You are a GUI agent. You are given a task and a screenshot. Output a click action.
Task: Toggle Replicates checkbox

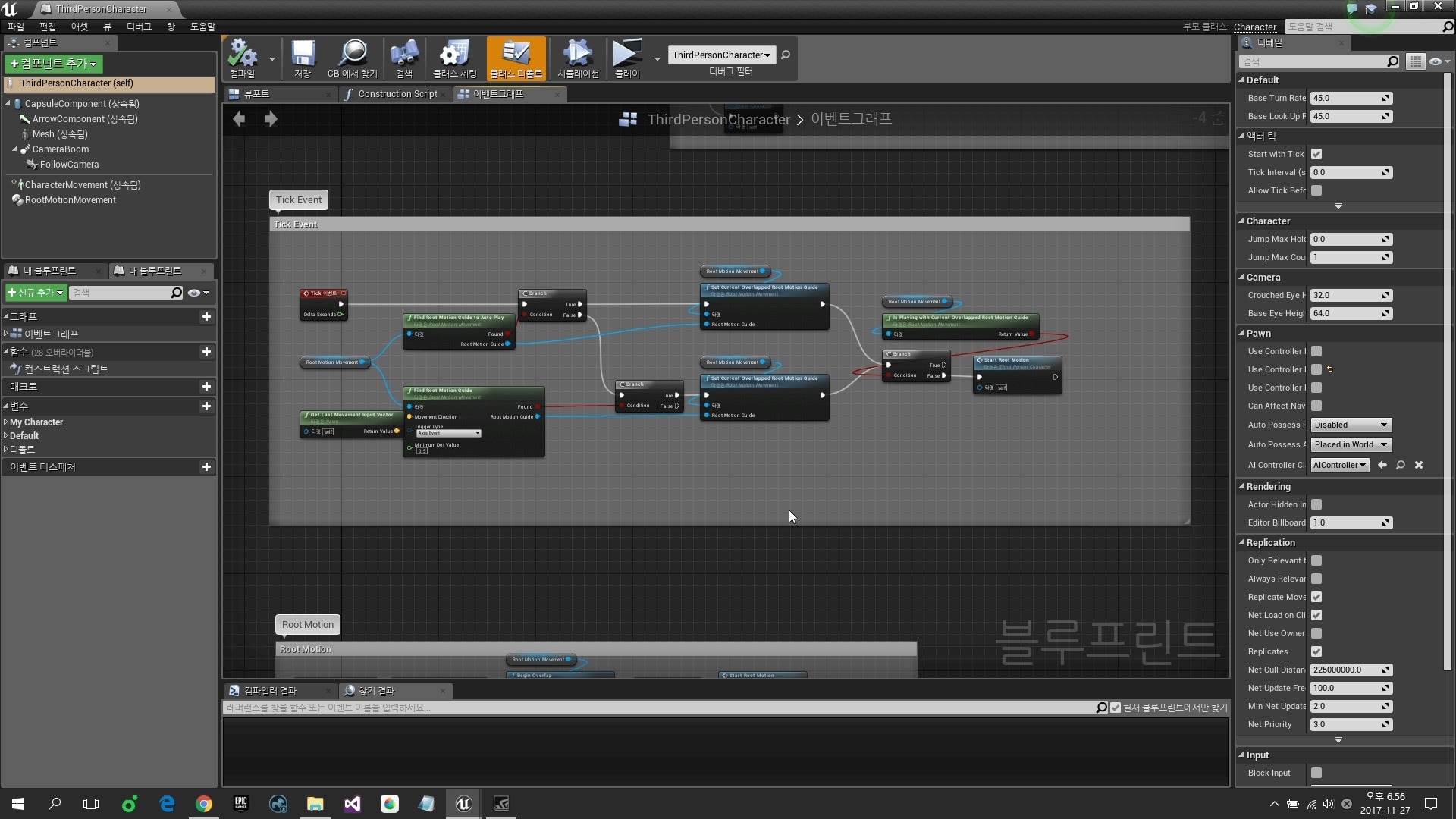pos(1316,651)
